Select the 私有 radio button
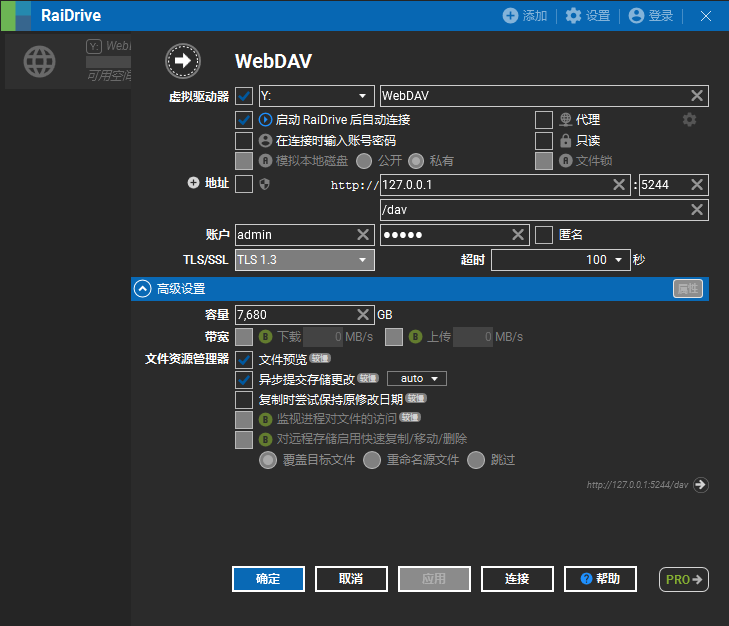 tap(416, 161)
